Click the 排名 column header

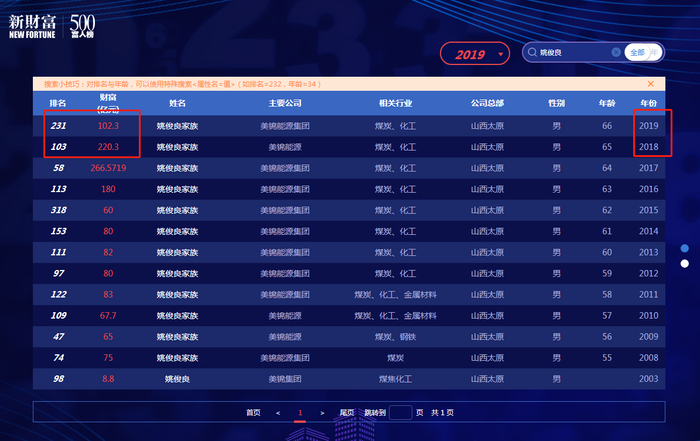pyautogui.click(x=58, y=103)
